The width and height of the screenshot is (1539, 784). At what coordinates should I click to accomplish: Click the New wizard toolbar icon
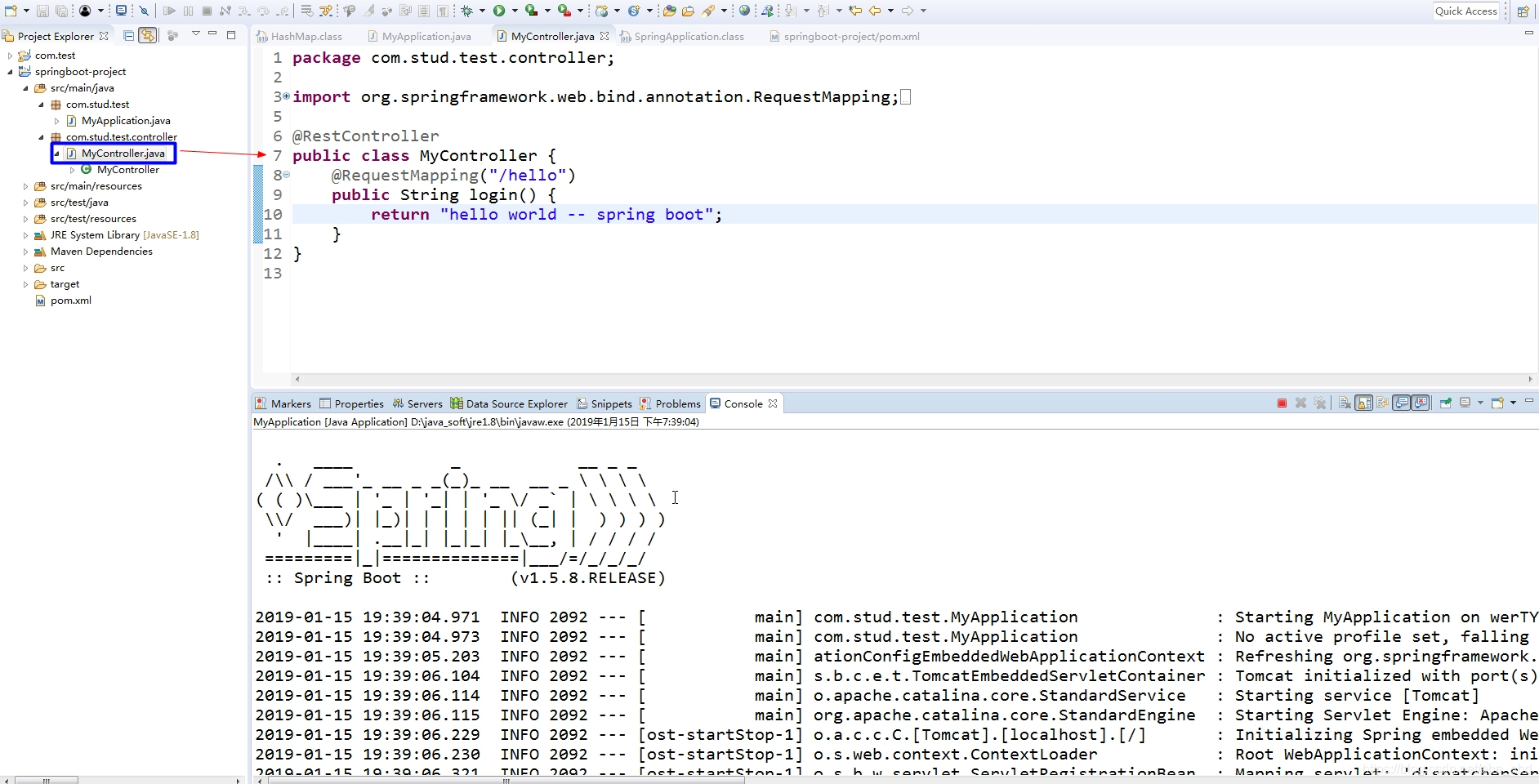click(x=11, y=11)
